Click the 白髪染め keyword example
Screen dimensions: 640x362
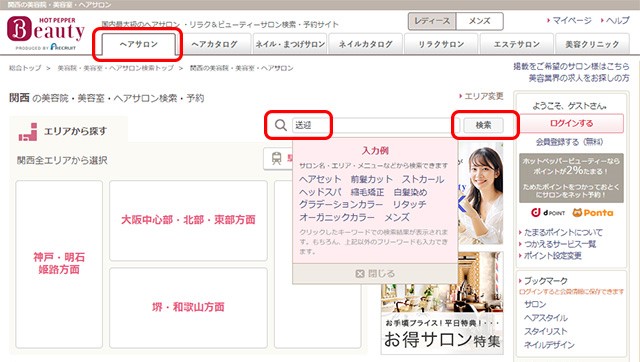click(x=410, y=192)
